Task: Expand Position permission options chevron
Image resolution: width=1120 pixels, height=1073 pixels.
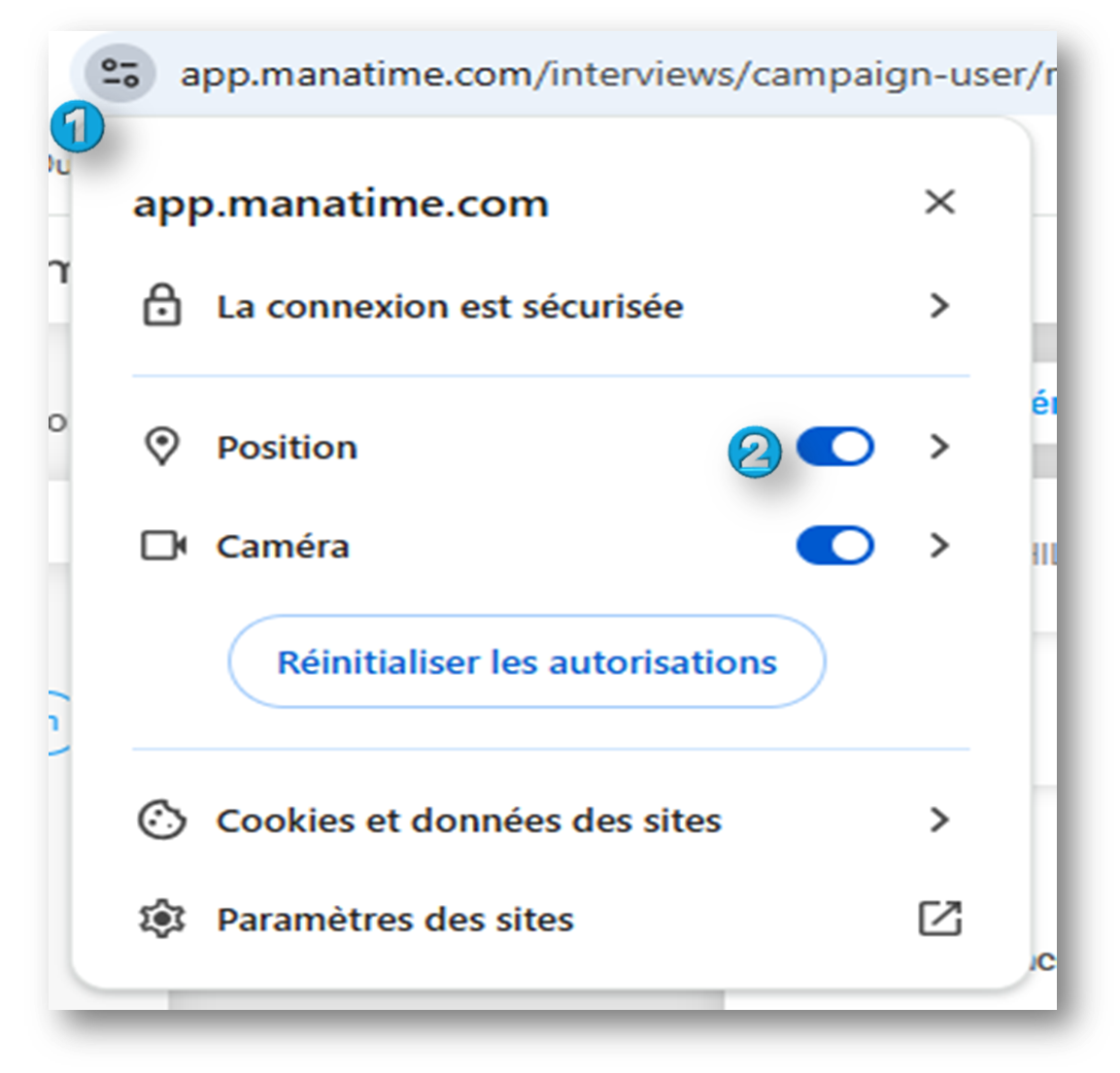Action: pos(939,447)
